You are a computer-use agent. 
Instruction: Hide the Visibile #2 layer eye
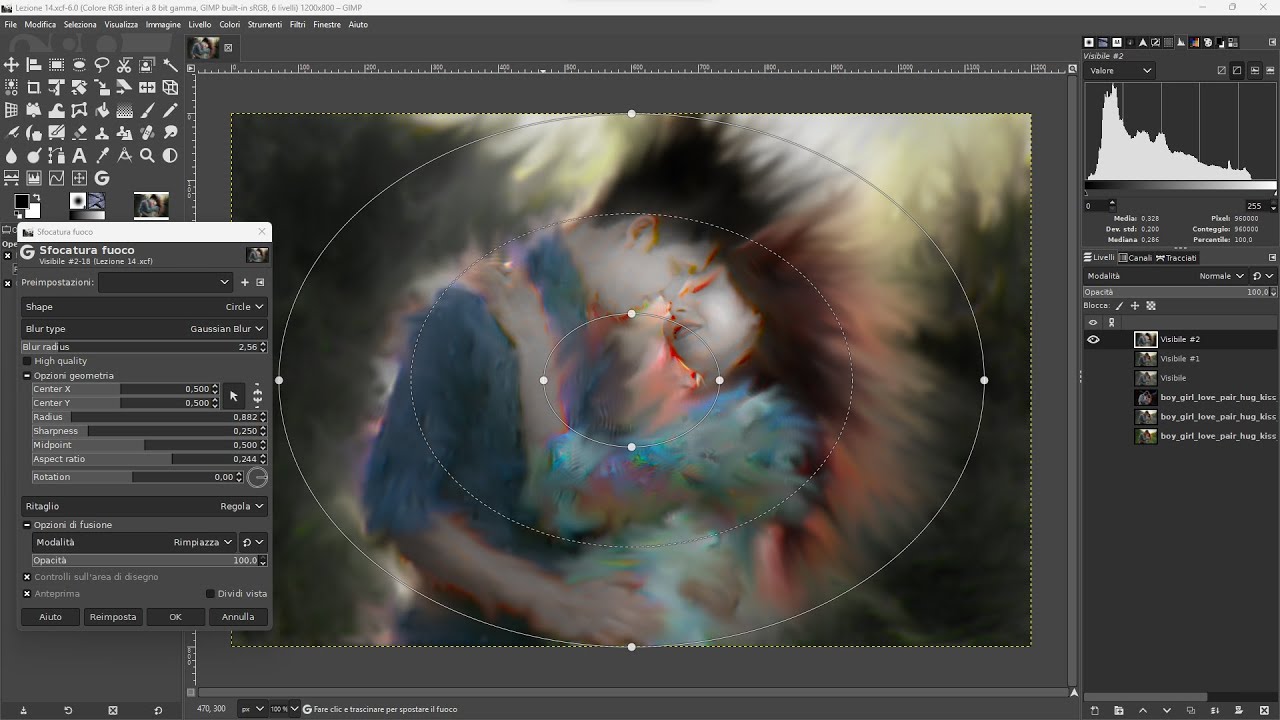tap(1093, 339)
